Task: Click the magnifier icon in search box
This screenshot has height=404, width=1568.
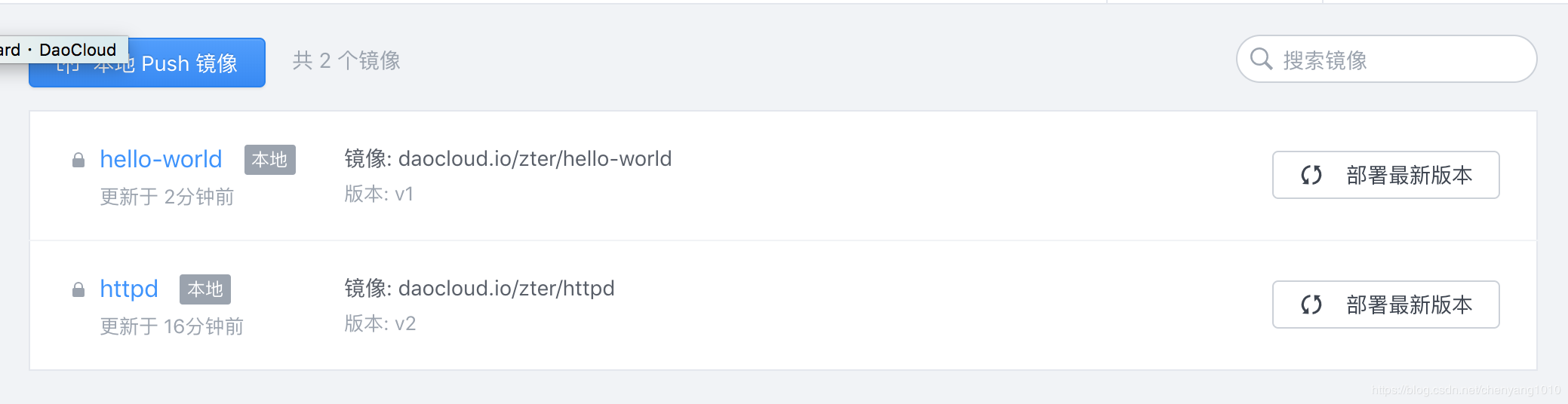Action: pyautogui.click(x=1261, y=59)
